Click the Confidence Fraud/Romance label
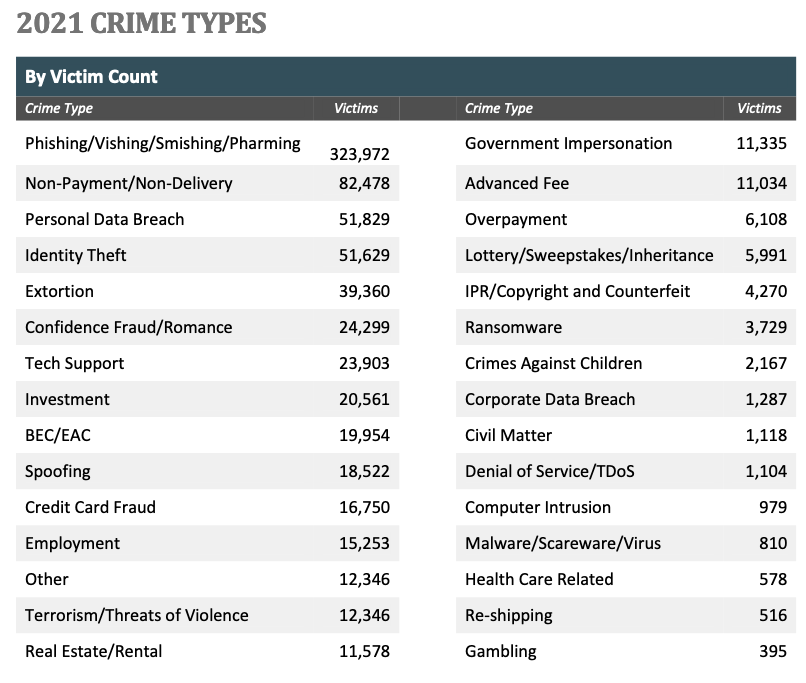 point(128,327)
